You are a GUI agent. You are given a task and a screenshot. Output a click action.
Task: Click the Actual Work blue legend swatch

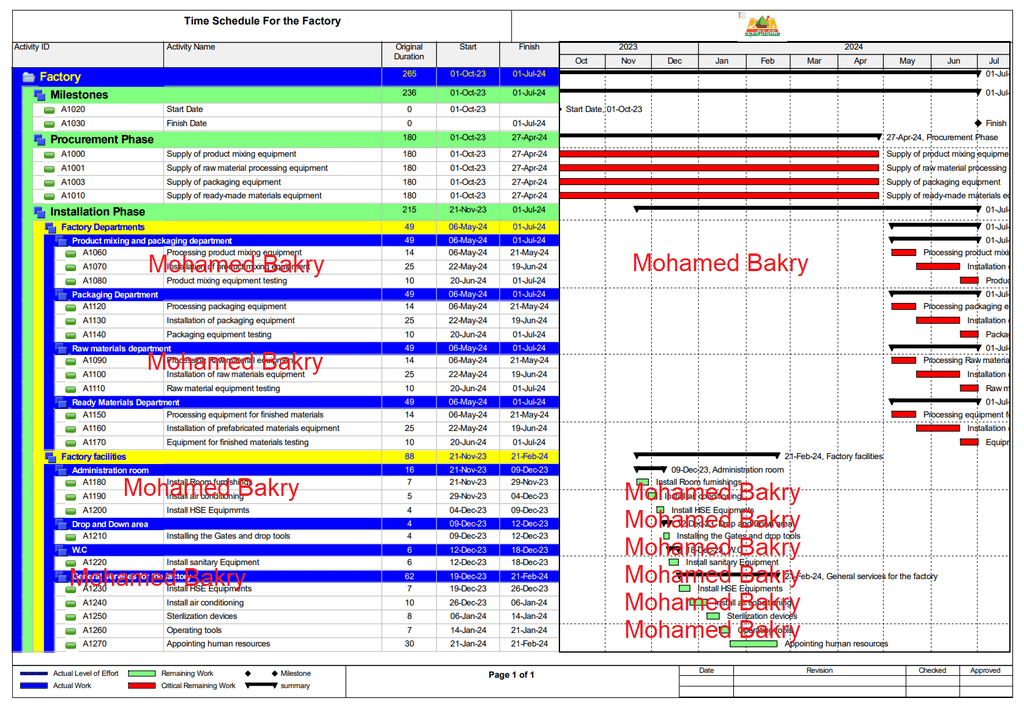(x=34, y=686)
